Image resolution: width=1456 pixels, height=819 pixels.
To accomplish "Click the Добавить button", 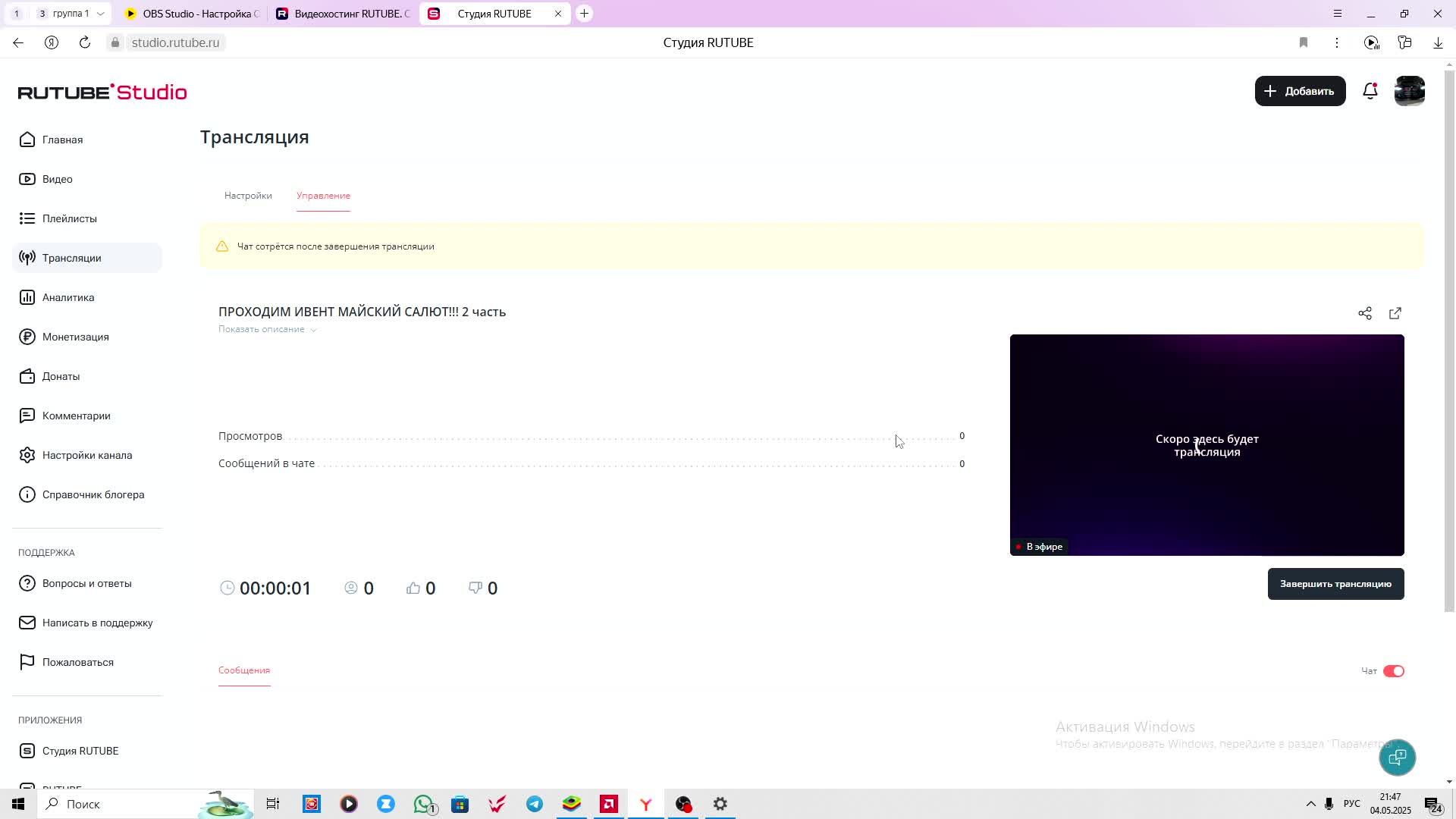I will (1300, 91).
